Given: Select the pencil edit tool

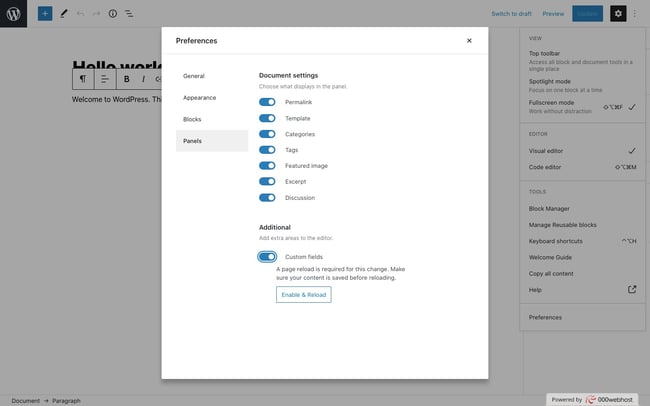Looking at the screenshot, I should (63, 14).
